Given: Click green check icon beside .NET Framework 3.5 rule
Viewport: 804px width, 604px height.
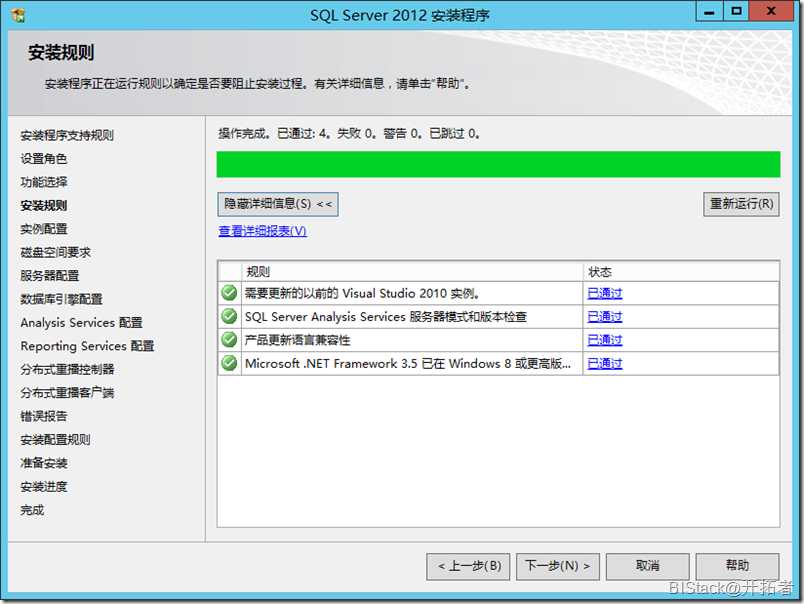Looking at the screenshot, I should click(x=229, y=363).
